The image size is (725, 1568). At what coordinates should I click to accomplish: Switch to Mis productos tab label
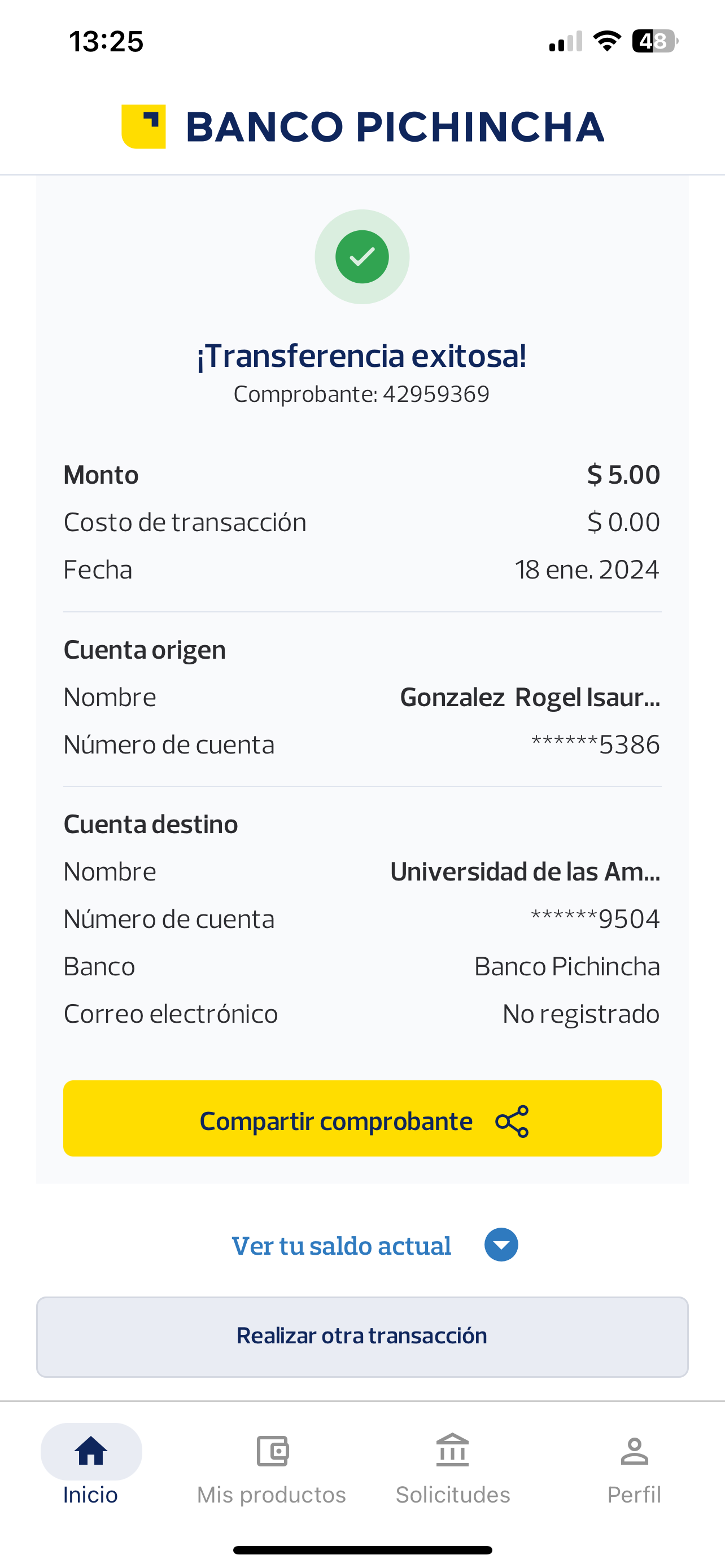click(272, 1495)
